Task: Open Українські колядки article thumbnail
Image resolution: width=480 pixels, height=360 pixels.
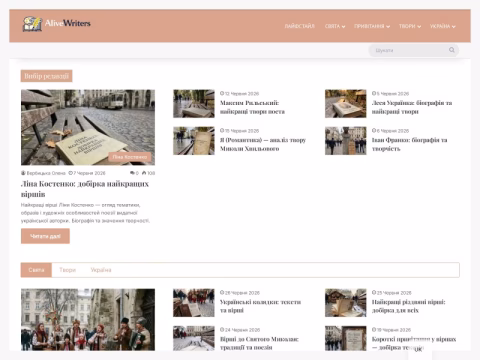Action: click(x=194, y=303)
